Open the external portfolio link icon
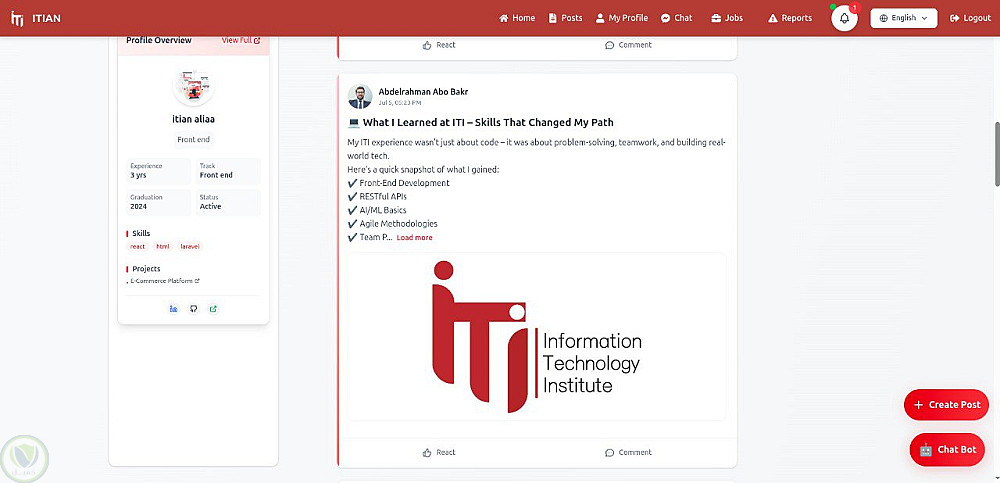 point(213,309)
